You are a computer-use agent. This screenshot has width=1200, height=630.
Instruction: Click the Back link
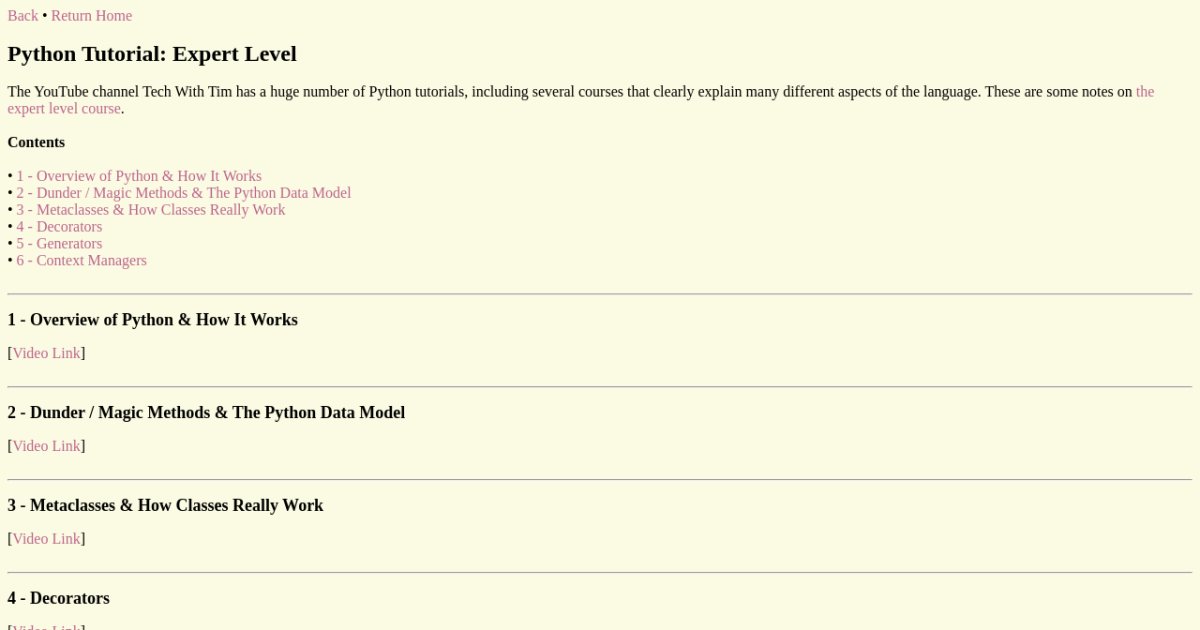tap(23, 16)
